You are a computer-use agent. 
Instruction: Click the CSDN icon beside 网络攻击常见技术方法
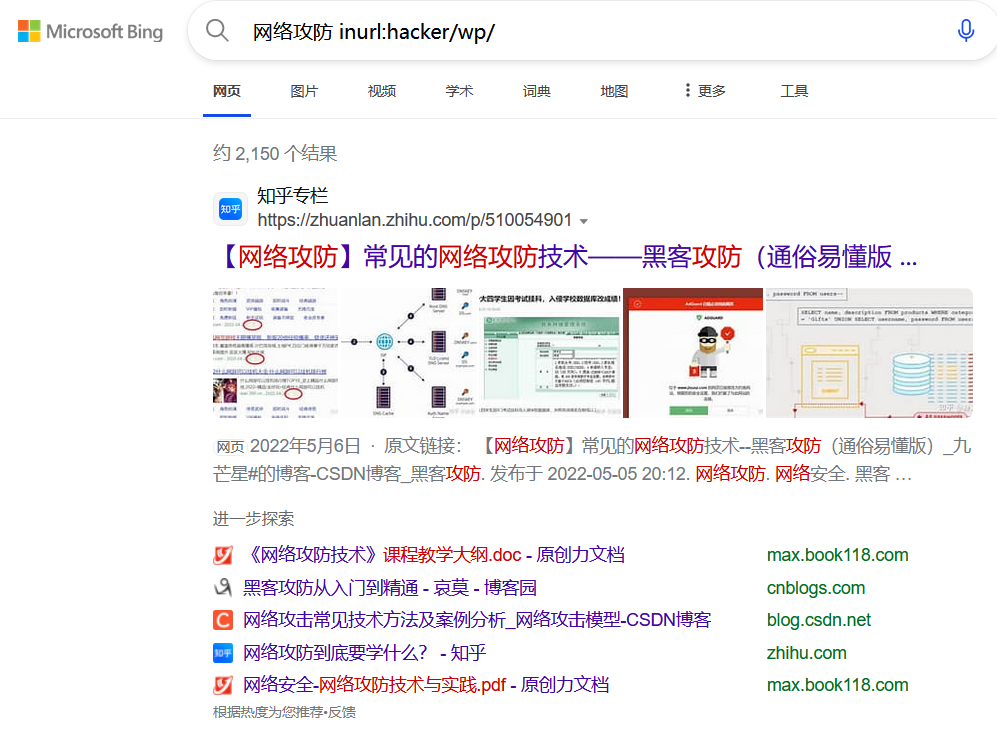(223, 620)
